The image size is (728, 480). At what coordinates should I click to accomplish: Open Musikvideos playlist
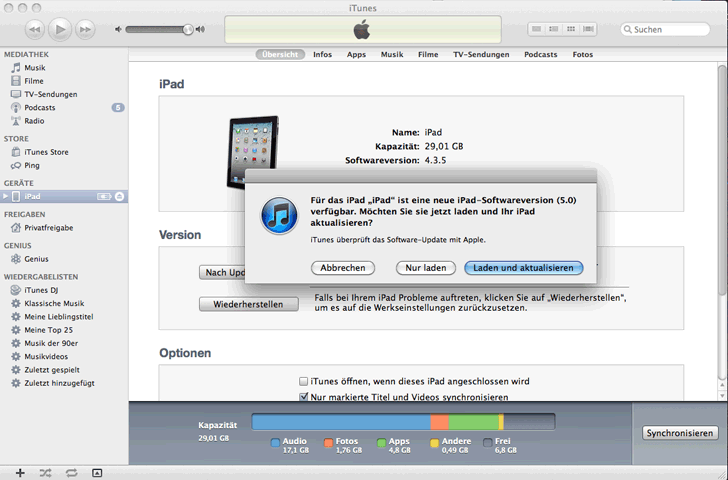coord(46,357)
